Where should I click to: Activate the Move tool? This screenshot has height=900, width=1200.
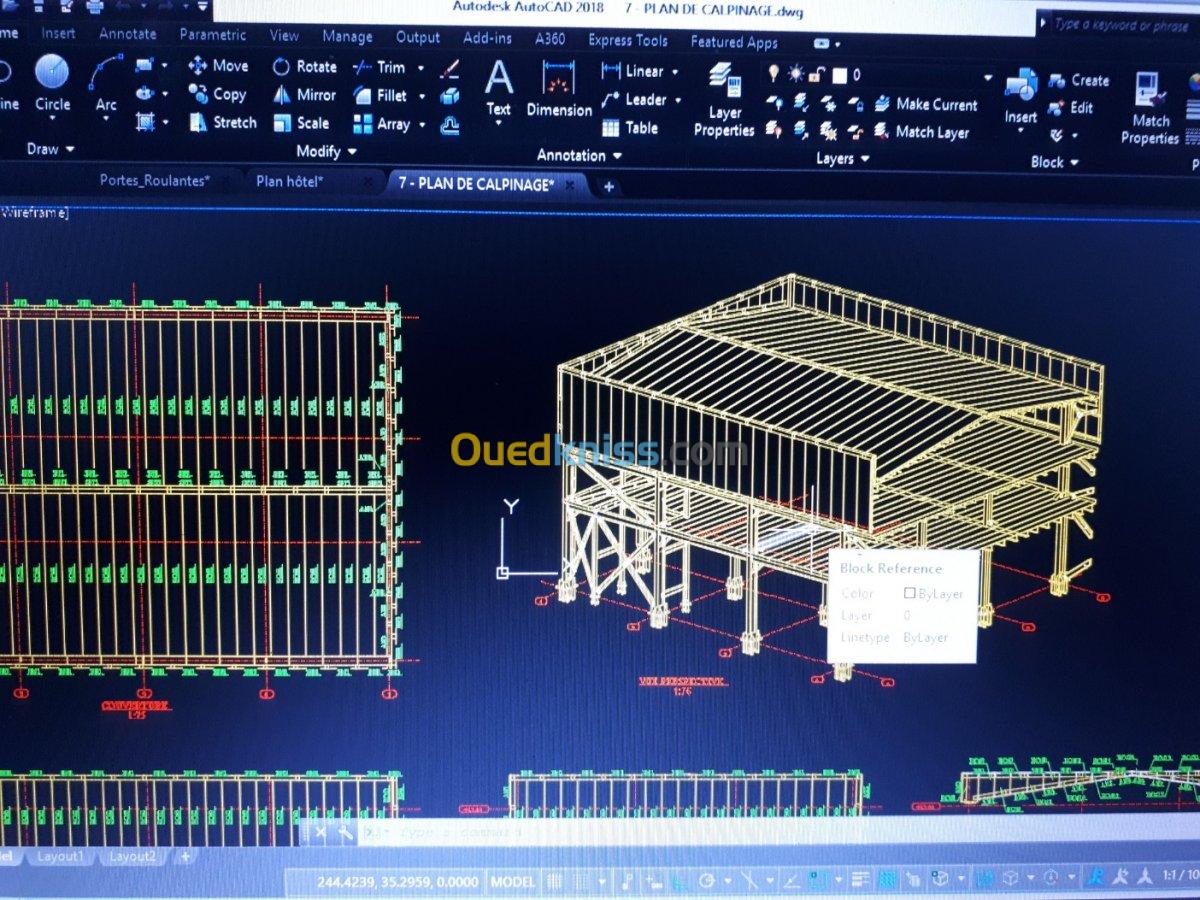click(x=218, y=66)
